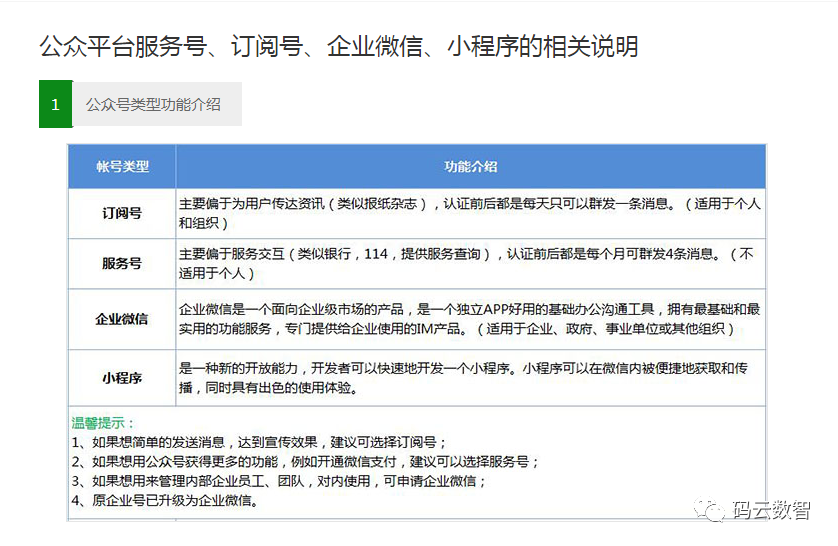Click the green number 1 section badge
This screenshot has height=546, width=838.
point(56,104)
